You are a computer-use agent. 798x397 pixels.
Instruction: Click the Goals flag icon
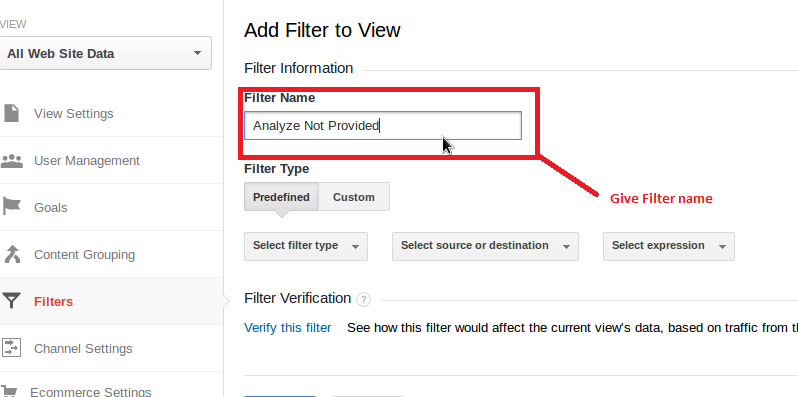pos(11,207)
